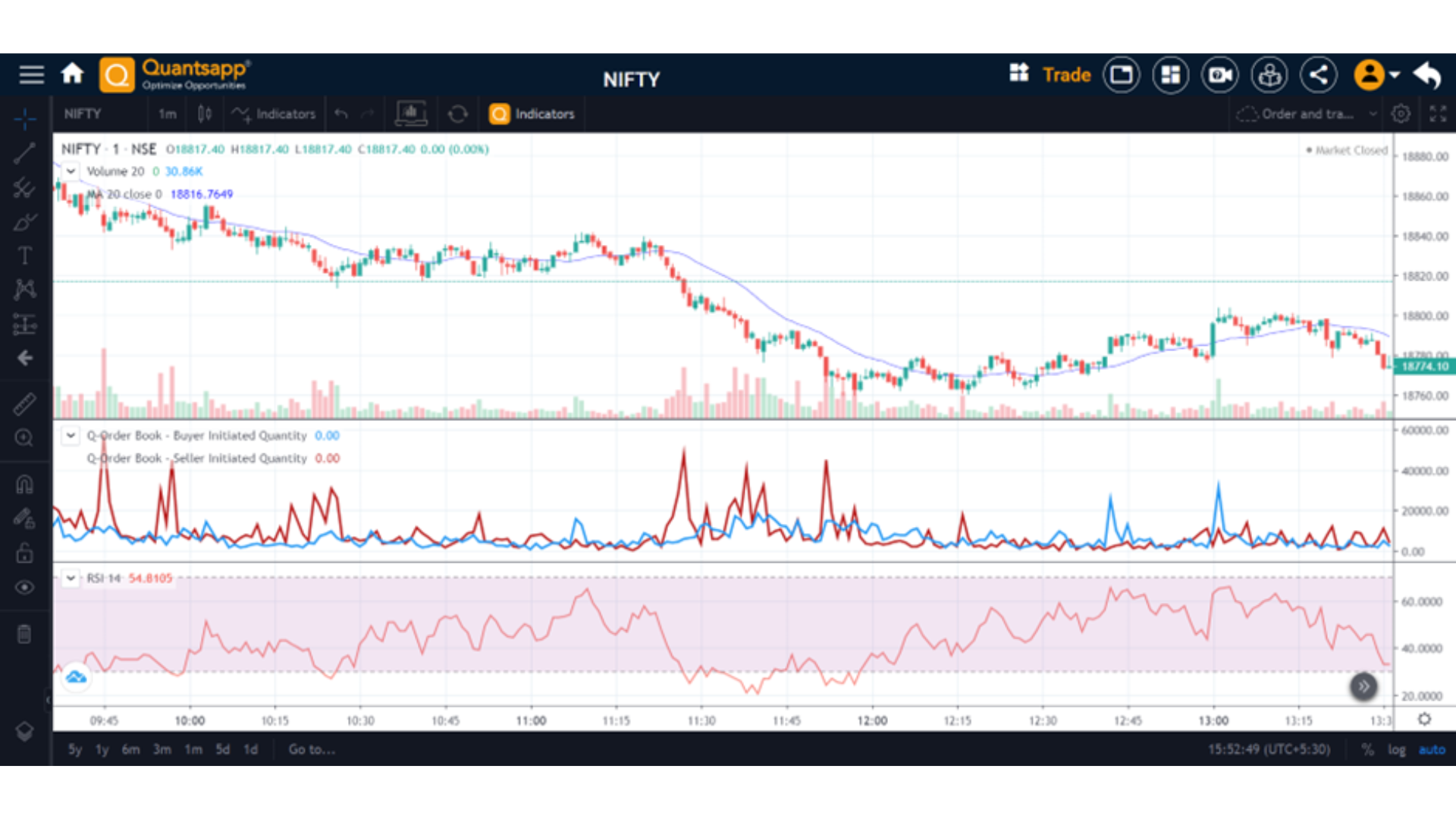Image resolution: width=1456 pixels, height=819 pixels.
Task: Select the ruler measure tool
Action: (x=24, y=403)
